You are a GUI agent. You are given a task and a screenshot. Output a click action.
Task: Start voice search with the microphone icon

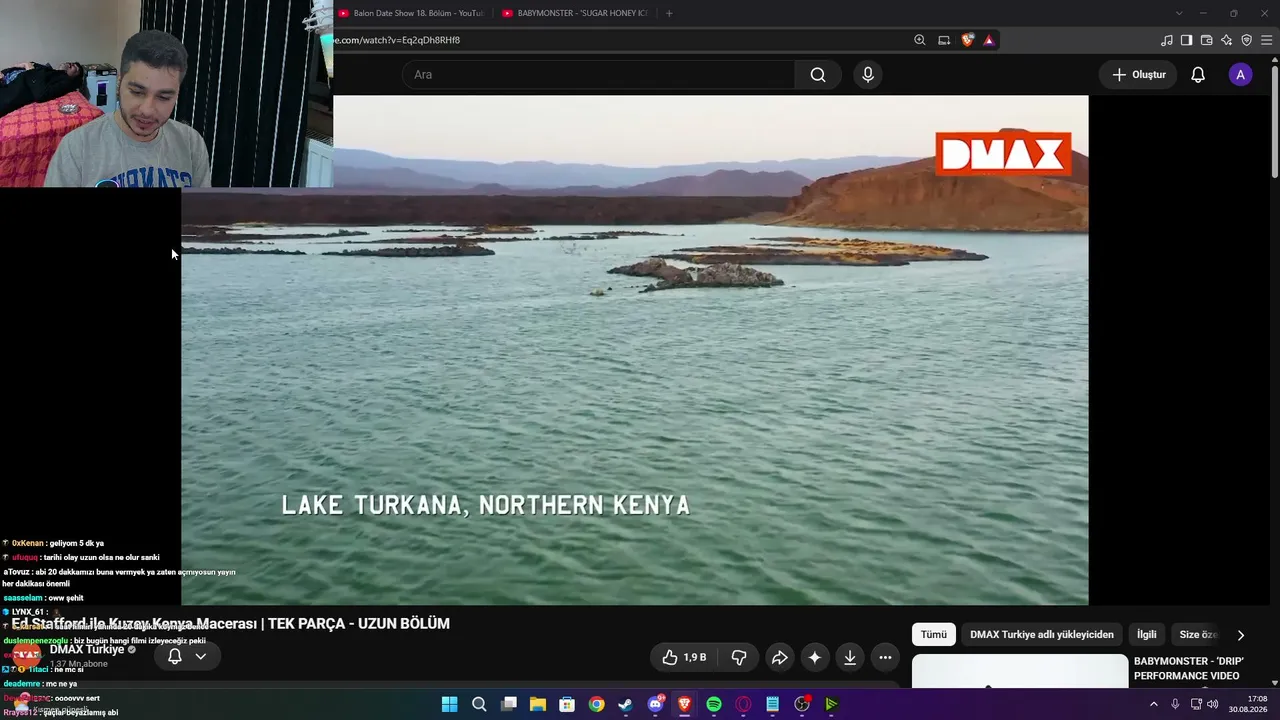(x=868, y=75)
